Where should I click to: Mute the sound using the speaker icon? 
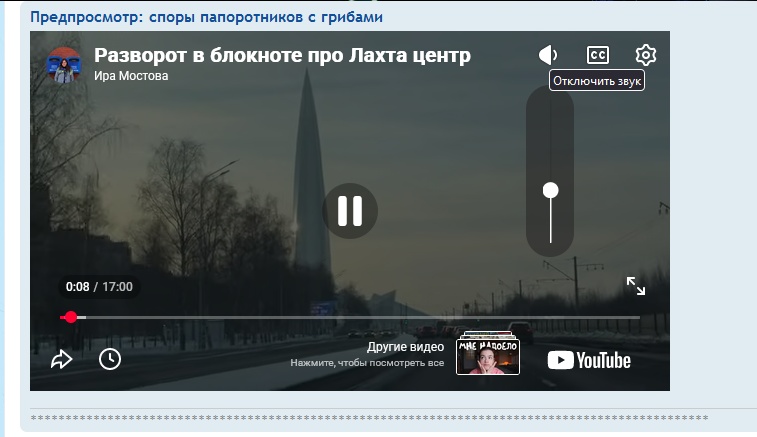click(548, 55)
